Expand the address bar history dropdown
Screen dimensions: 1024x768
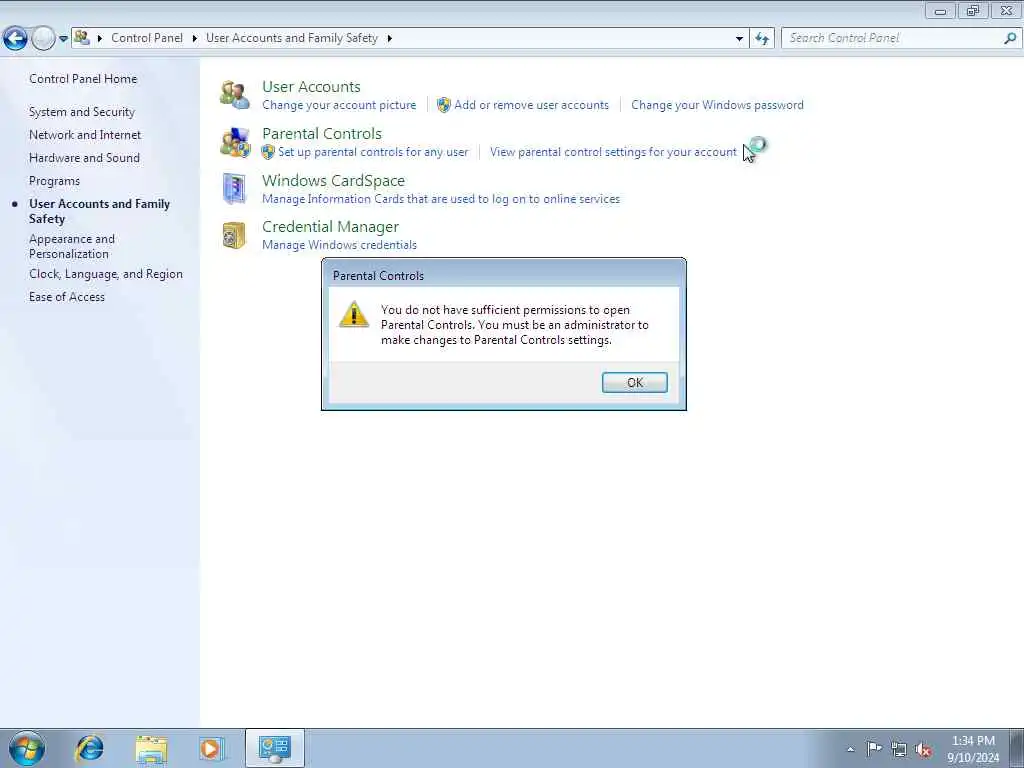tap(739, 39)
